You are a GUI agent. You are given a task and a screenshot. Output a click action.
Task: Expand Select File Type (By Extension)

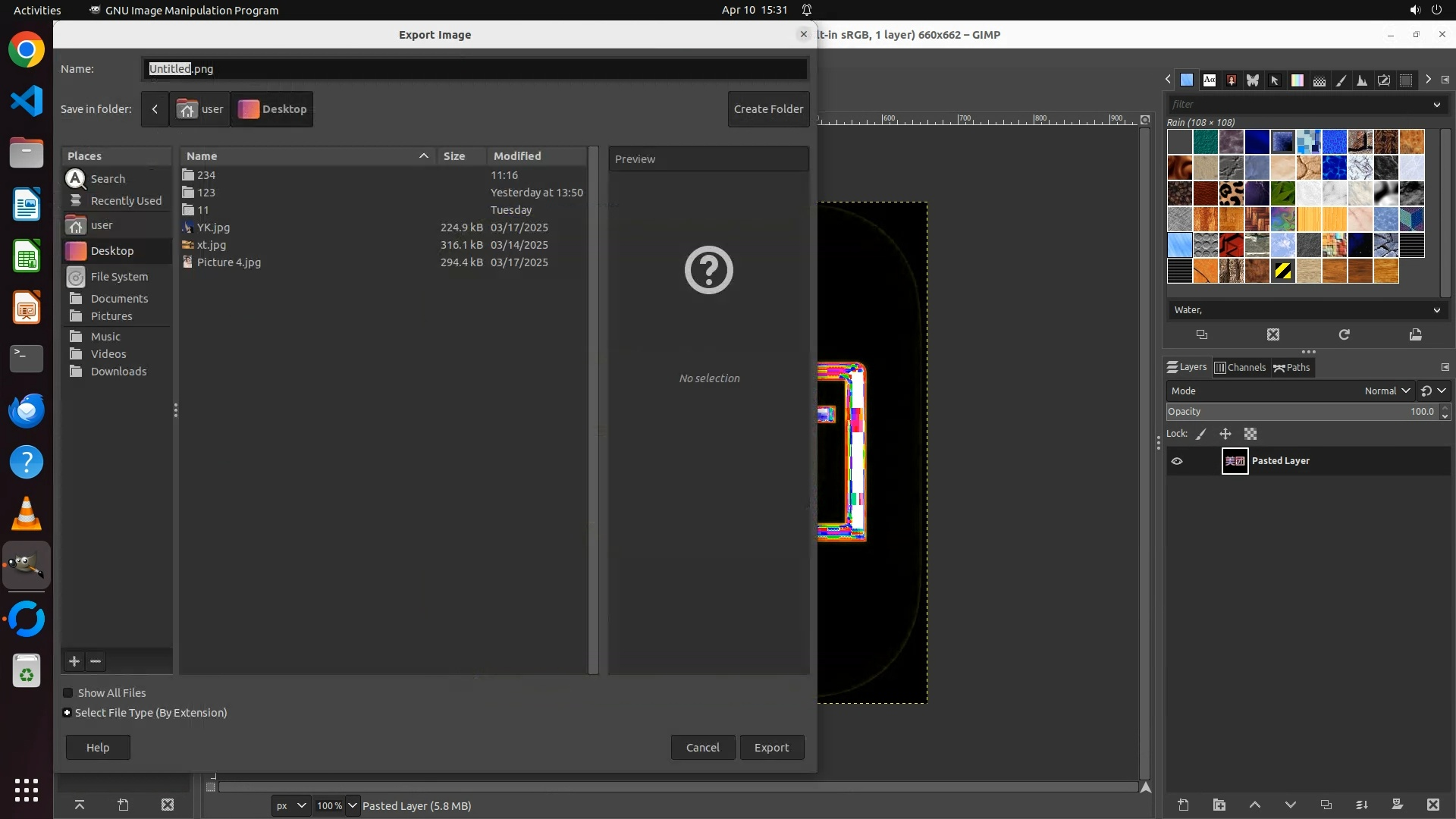click(67, 713)
